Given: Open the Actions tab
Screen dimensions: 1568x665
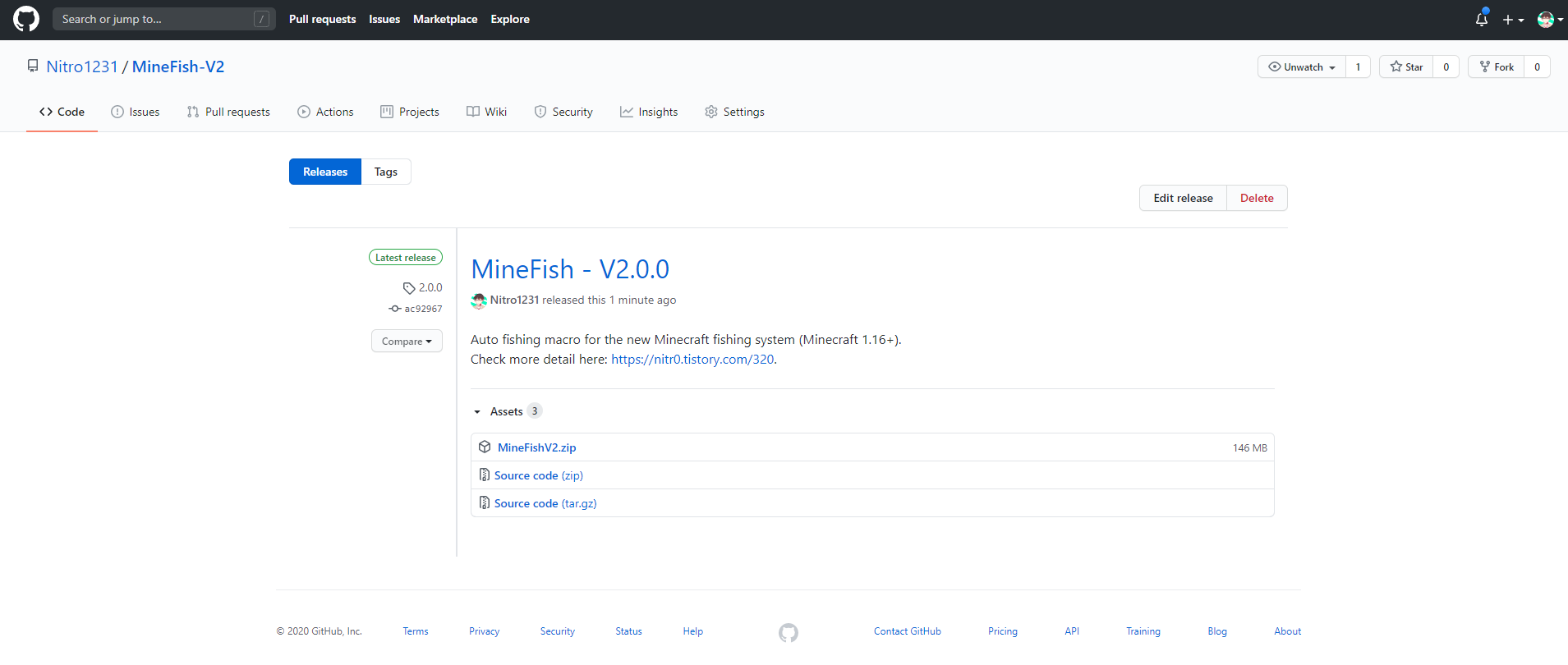Looking at the screenshot, I should [x=325, y=112].
